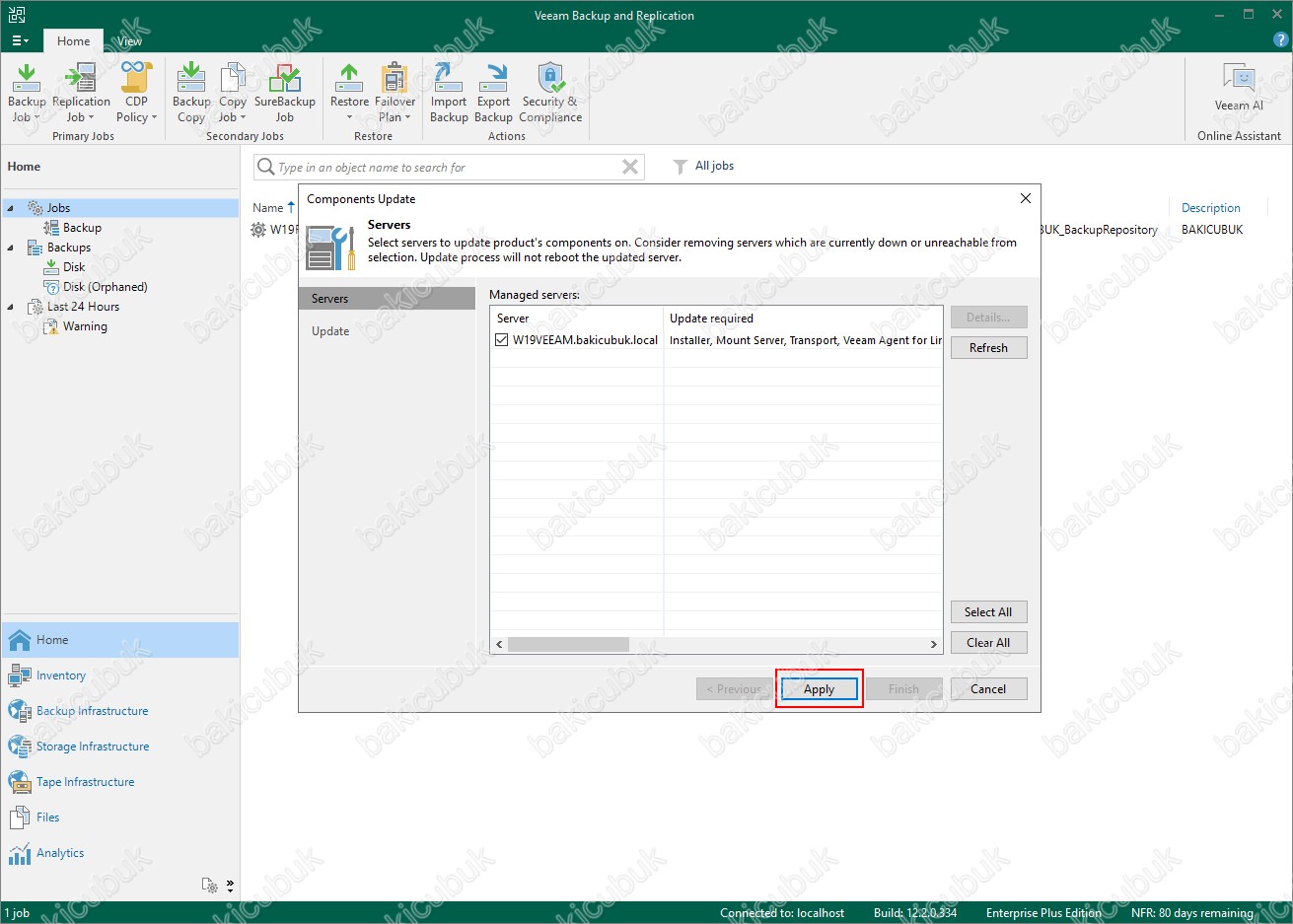Click the All jobs filter link

tap(714, 166)
